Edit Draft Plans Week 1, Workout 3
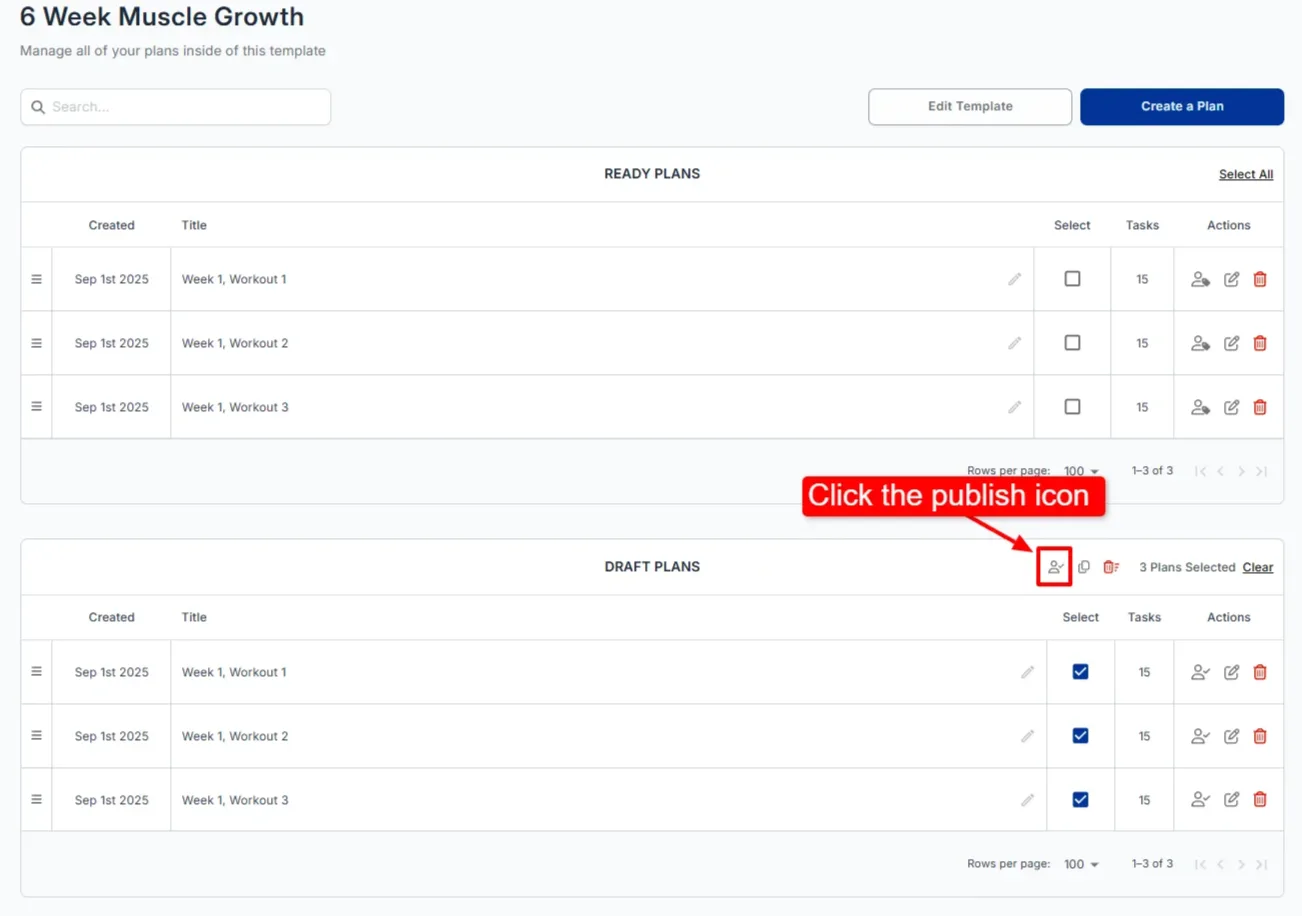 (1232, 800)
